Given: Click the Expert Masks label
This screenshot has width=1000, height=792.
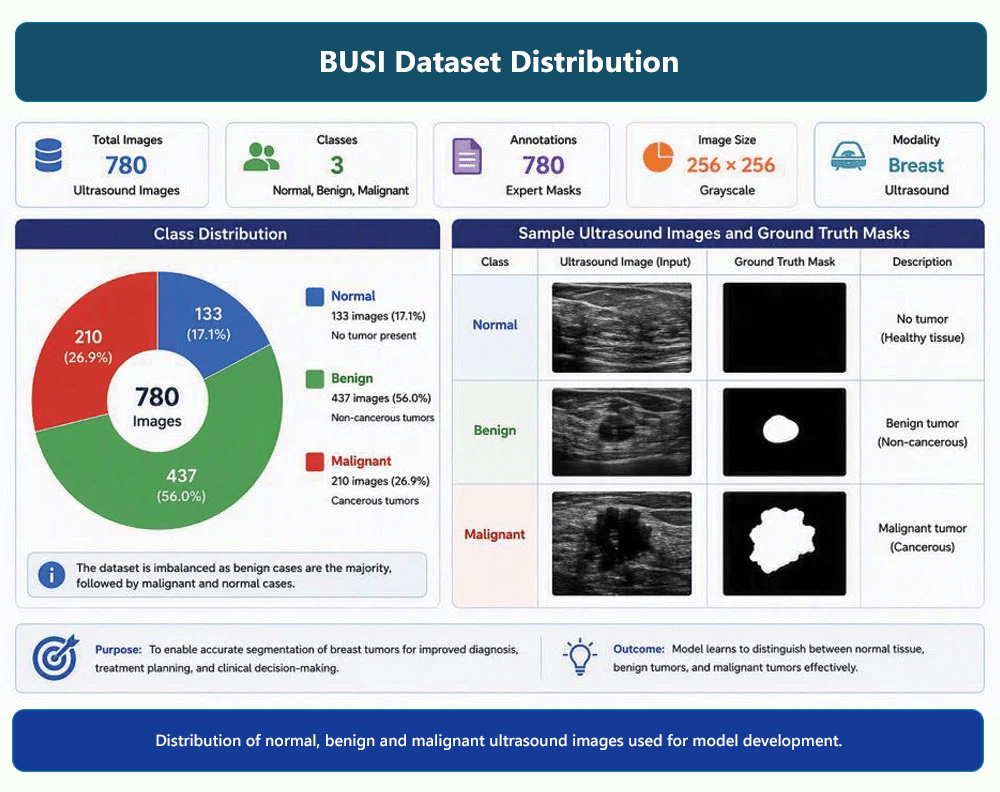Looking at the screenshot, I should point(543,191).
